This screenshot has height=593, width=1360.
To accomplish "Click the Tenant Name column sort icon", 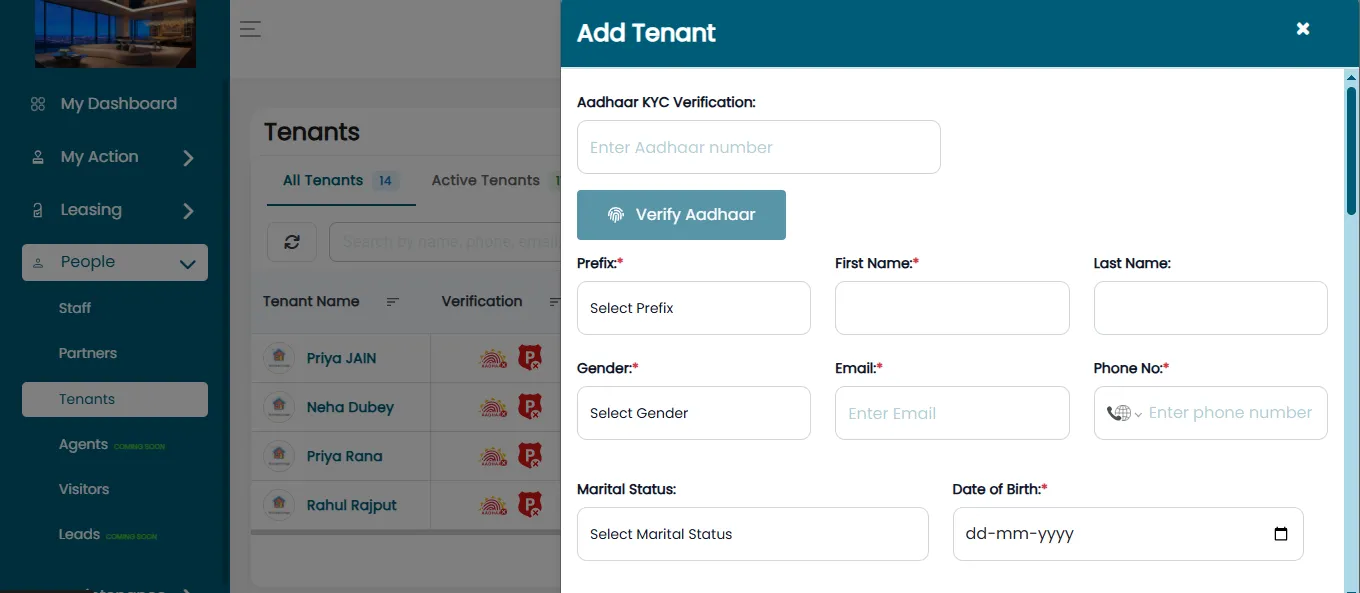I will [393, 302].
